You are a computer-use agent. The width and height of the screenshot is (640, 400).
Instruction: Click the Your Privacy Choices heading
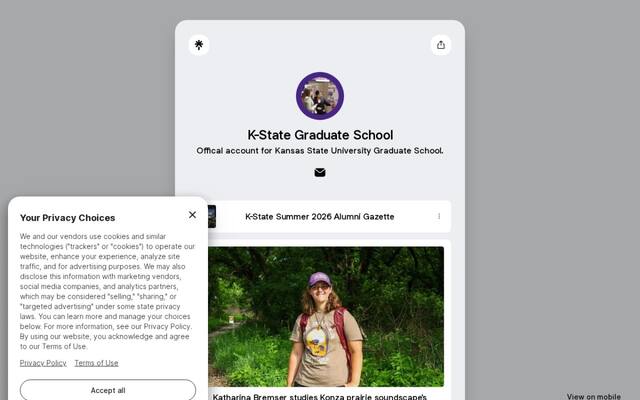pos(67,218)
